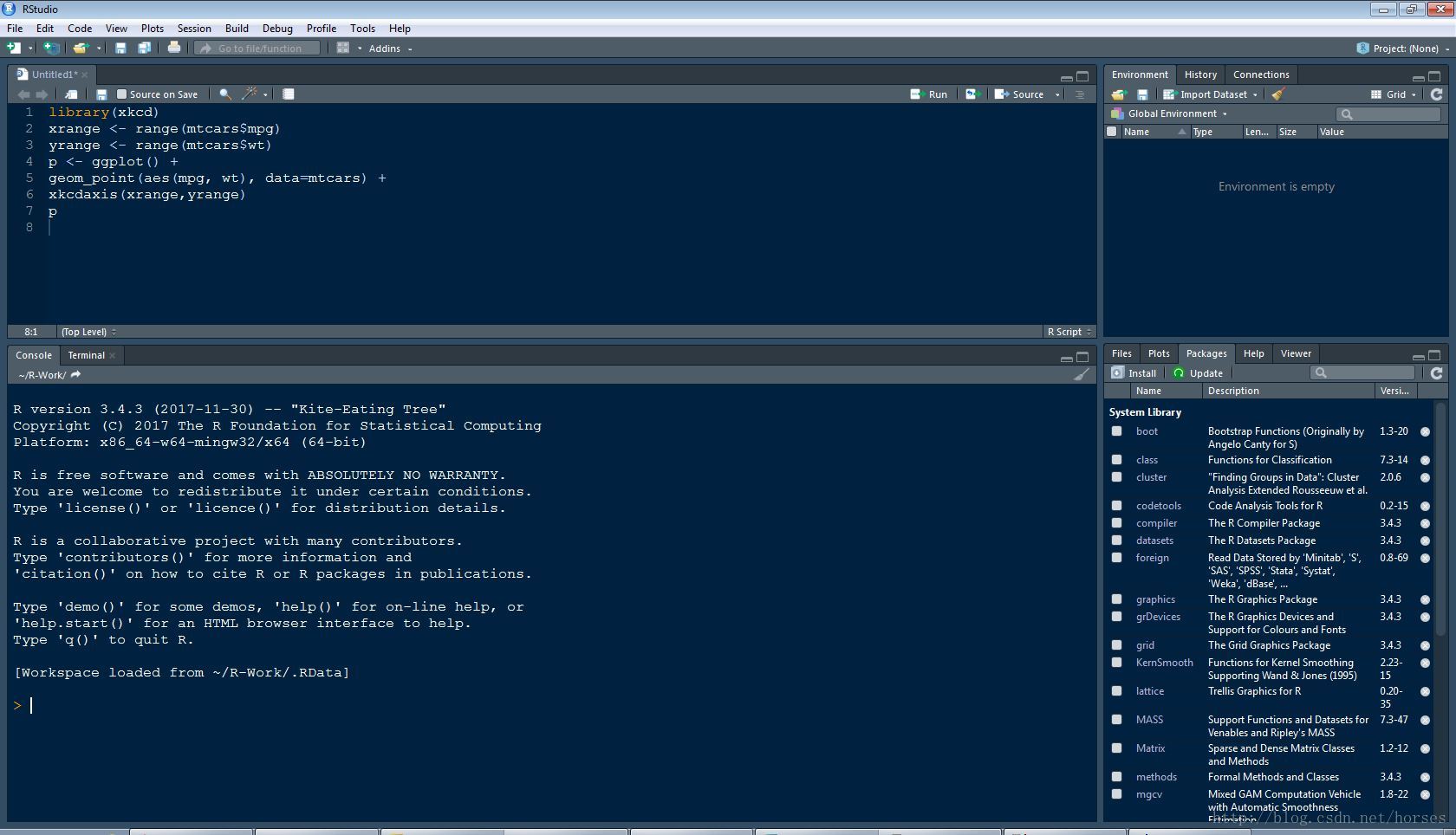Click the Go to file/function field
Viewport: 1456px width, 835px height.
(257, 49)
